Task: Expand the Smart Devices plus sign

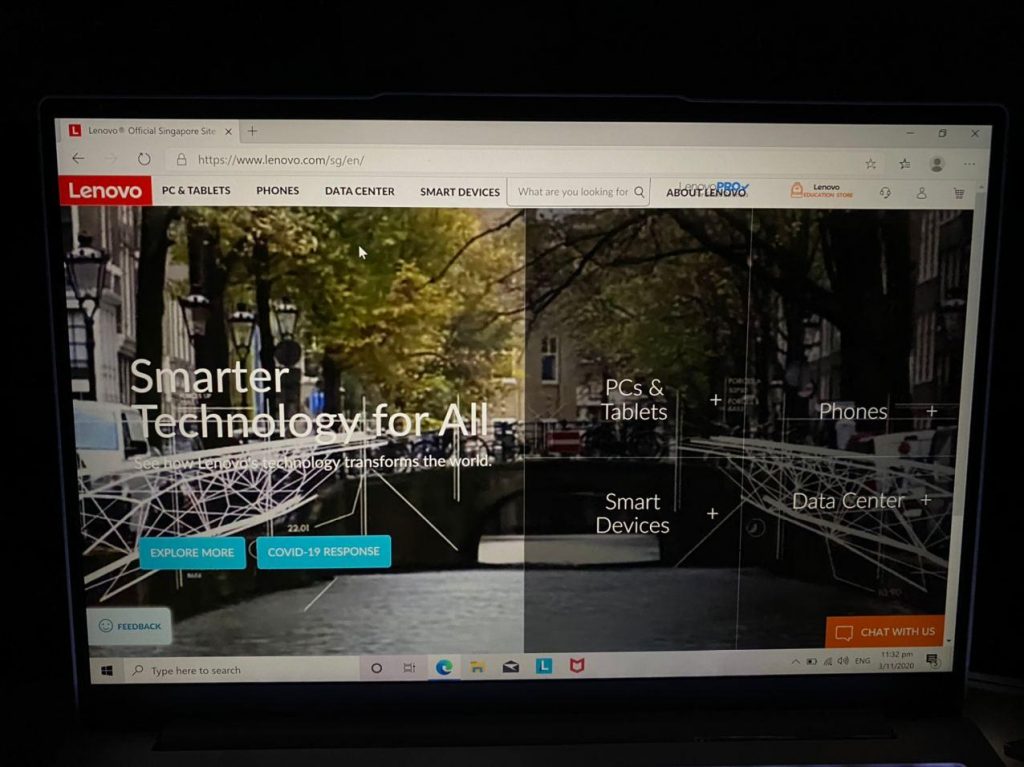Action: 712,514
